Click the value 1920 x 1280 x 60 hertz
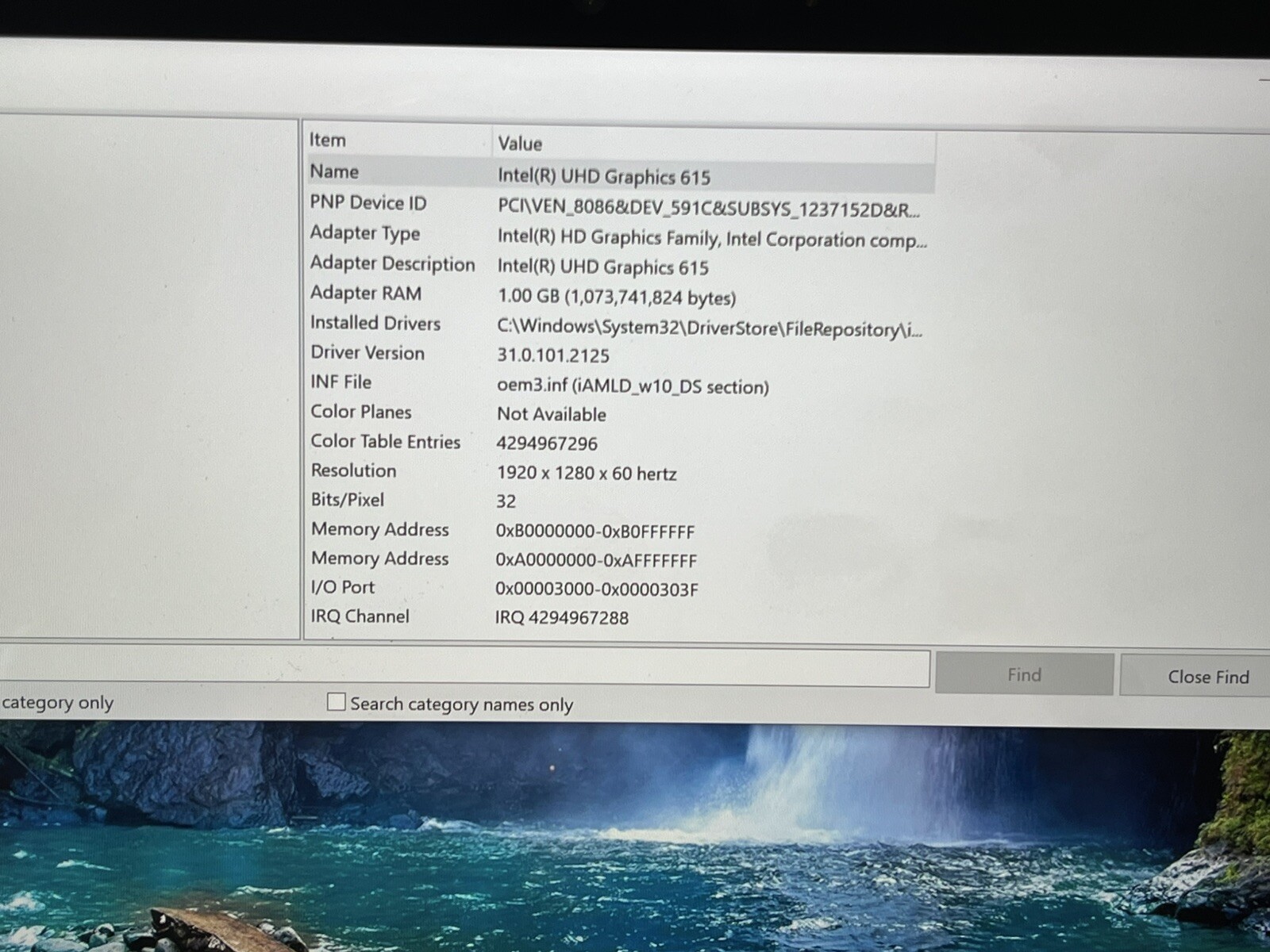Screen dimensions: 1270x952 tap(587, 474)
